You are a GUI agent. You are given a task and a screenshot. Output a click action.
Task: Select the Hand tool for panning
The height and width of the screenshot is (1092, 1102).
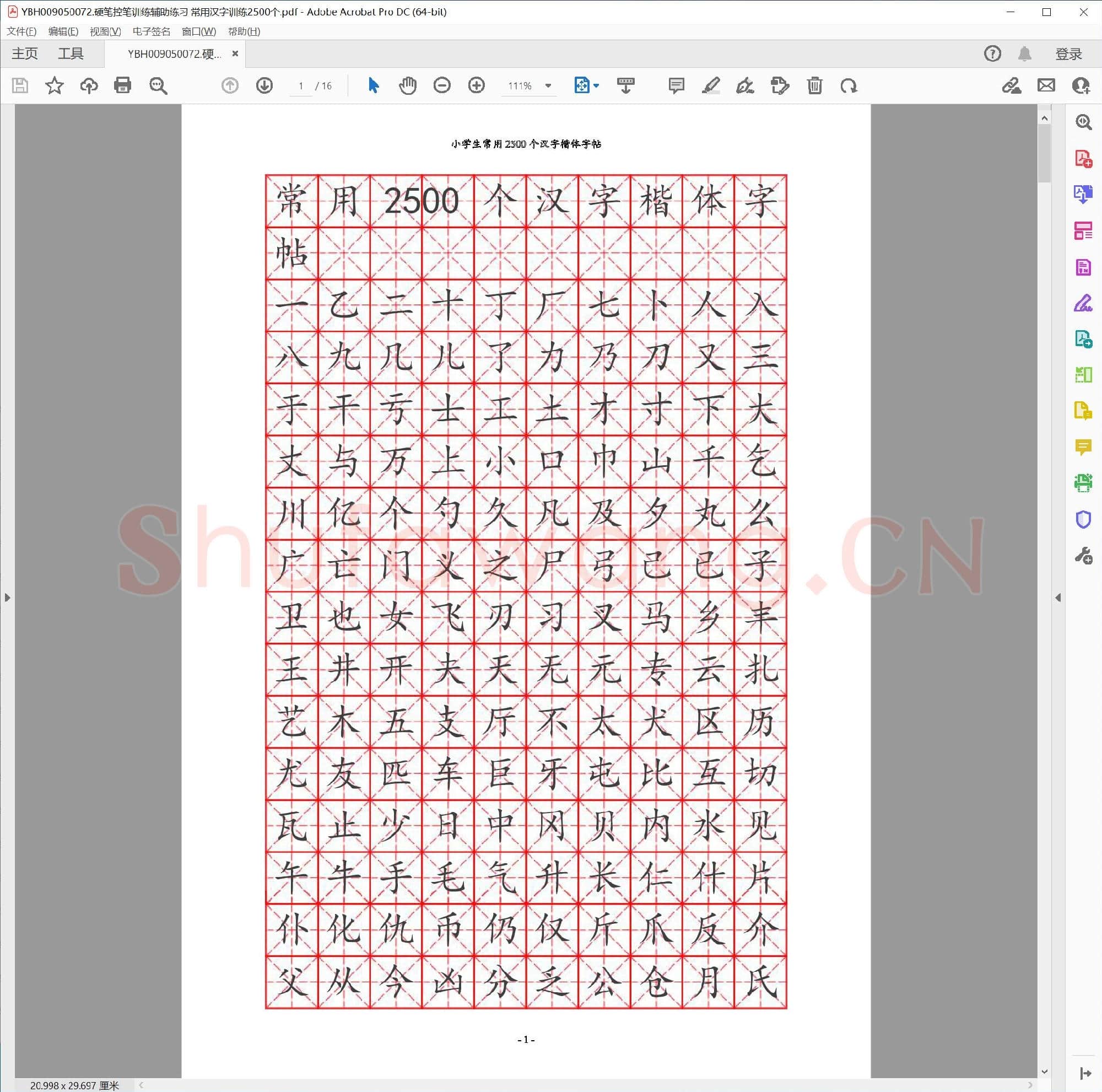pos(407,85)
